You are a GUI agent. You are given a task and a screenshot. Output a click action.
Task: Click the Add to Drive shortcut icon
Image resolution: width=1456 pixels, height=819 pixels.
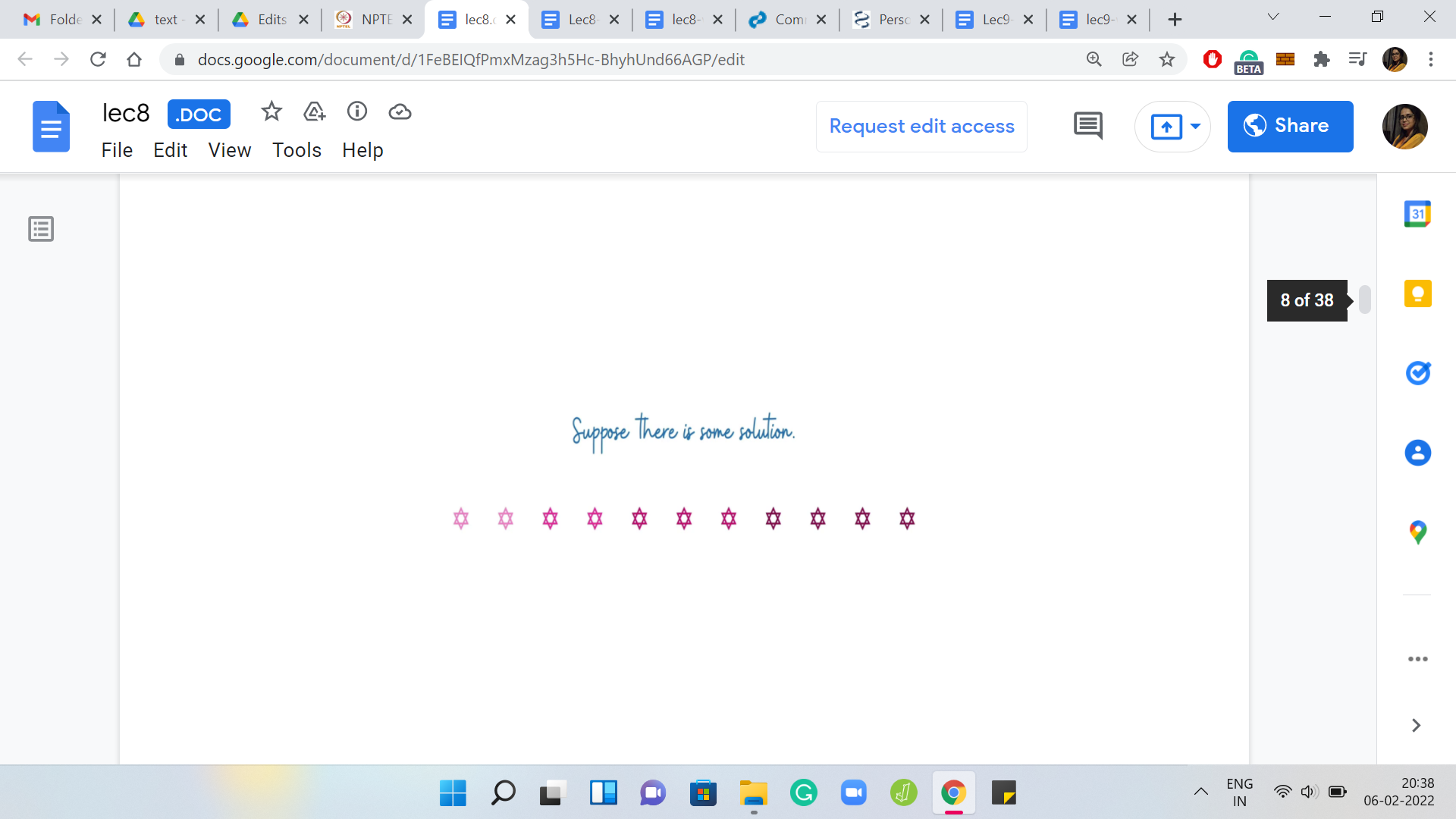tap(314, 112)
